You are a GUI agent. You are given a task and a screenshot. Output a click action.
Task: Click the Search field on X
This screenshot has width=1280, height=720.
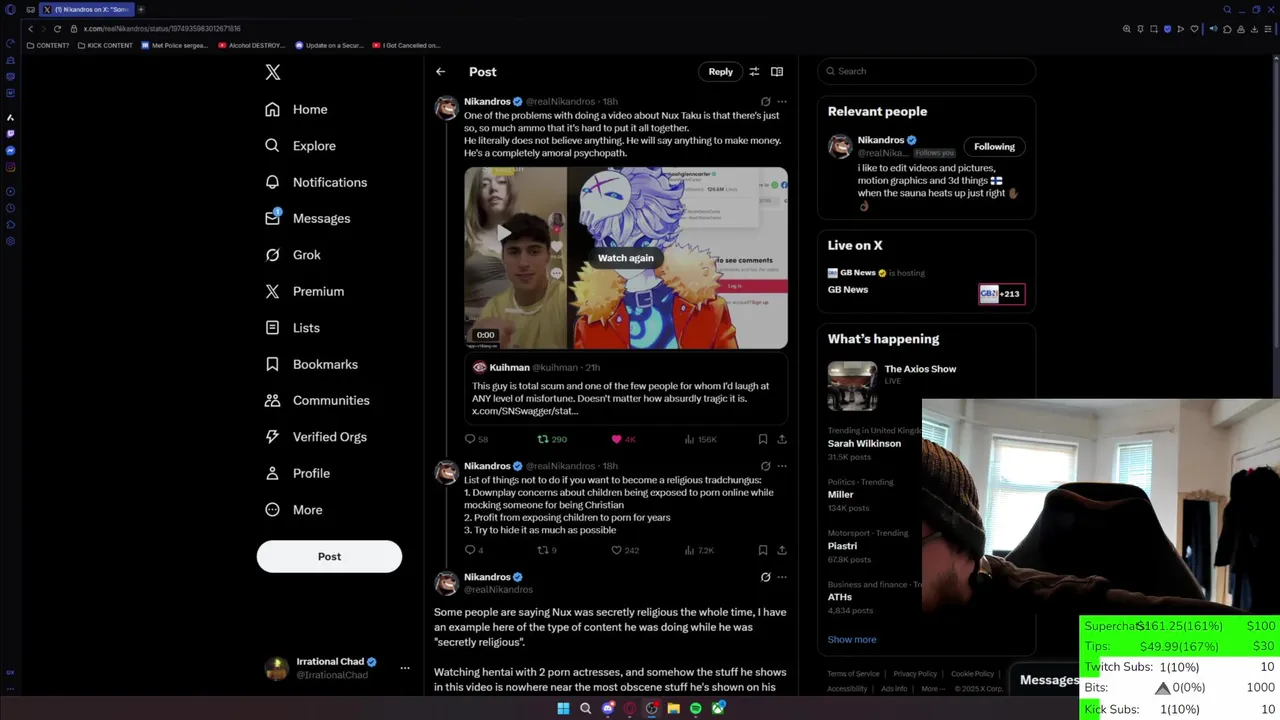tap(926, 71)
